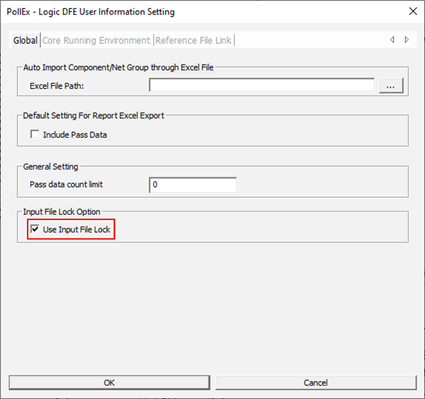Click the 'Pass data count limit' label
Image resolution: width=425 pixels, height=399 pixels.
point(66,184)
